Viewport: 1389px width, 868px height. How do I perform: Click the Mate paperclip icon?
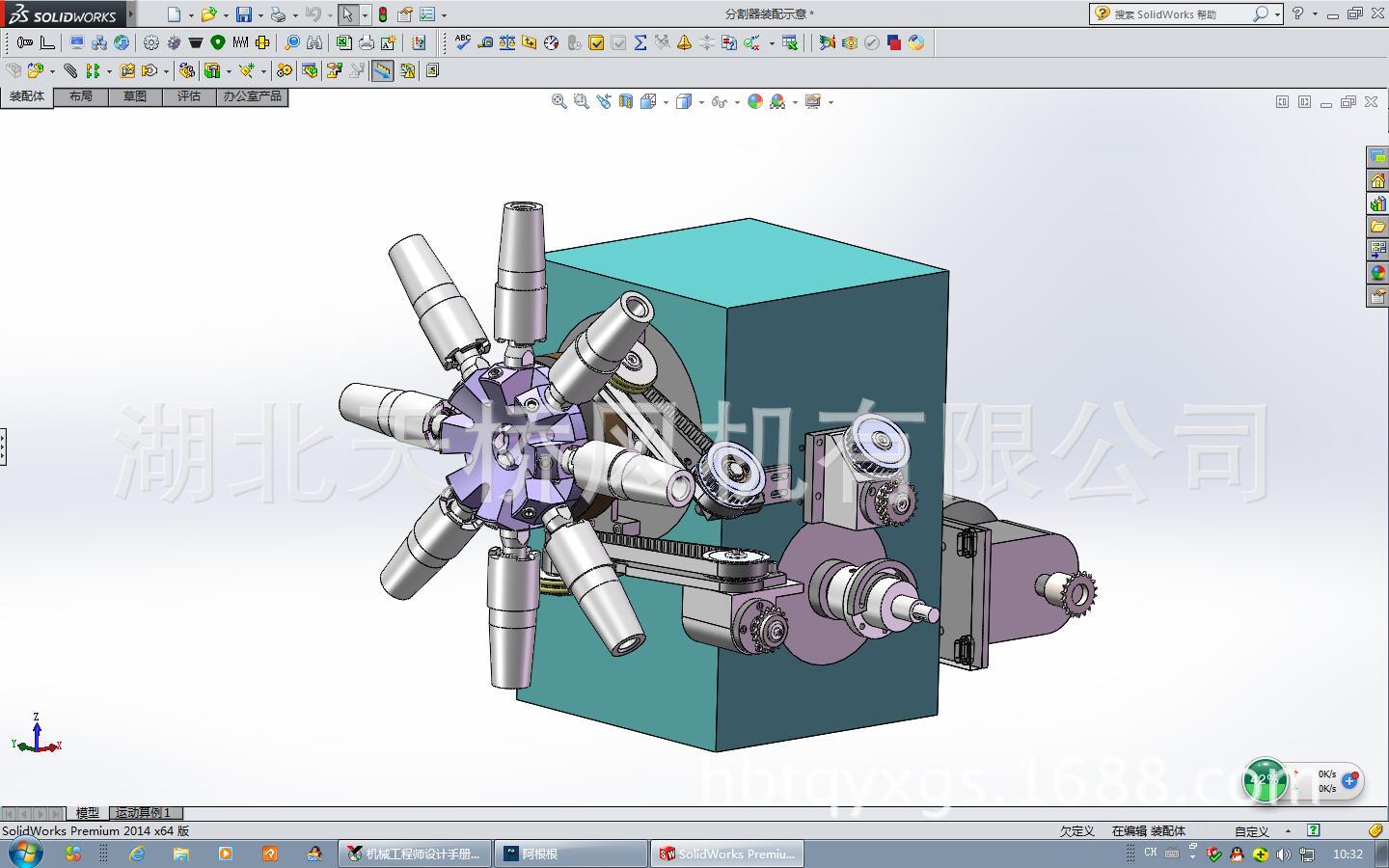click(x=70, y=70)
